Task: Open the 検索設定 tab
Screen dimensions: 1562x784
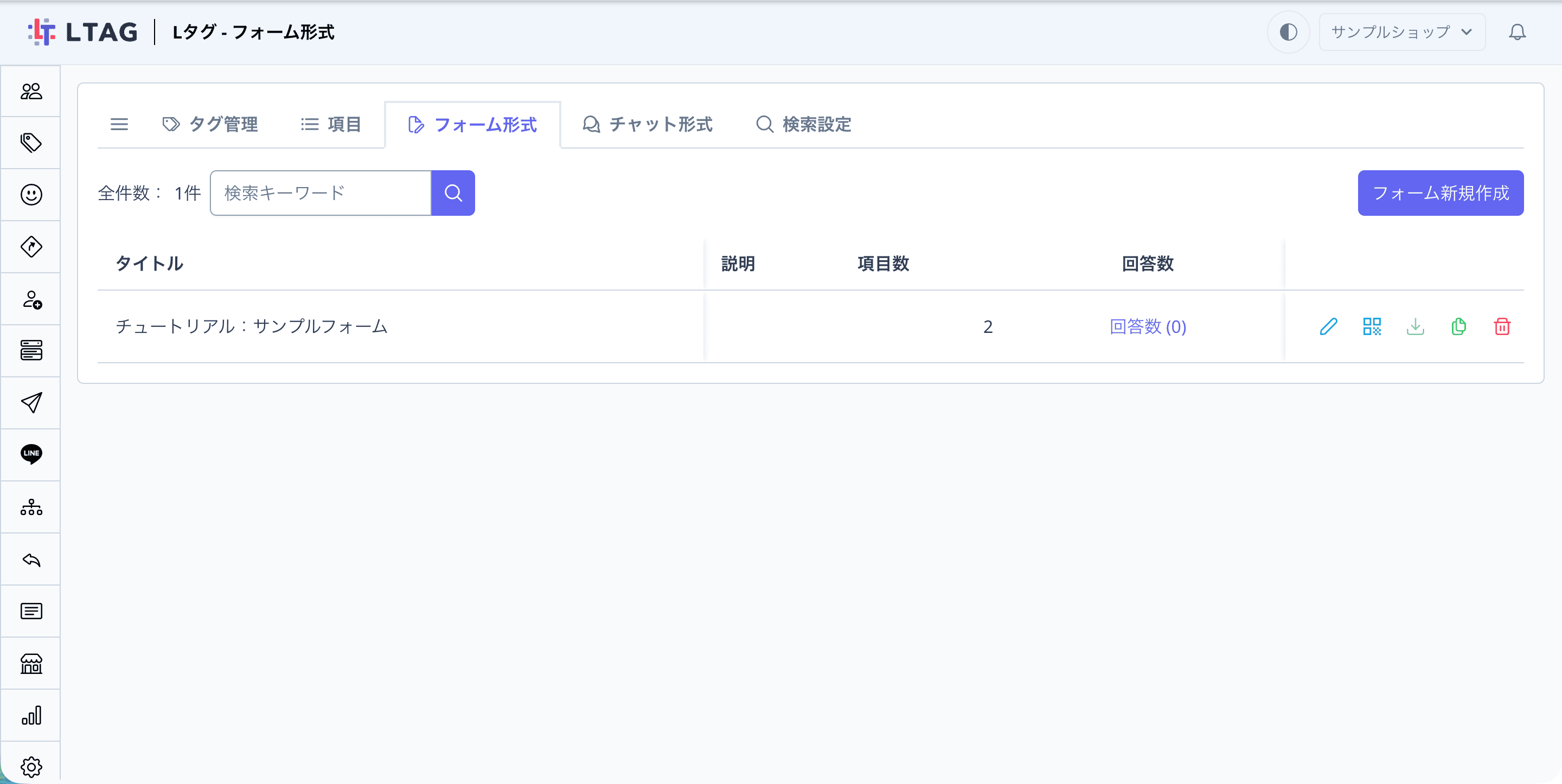Action: tap(803, 124)
